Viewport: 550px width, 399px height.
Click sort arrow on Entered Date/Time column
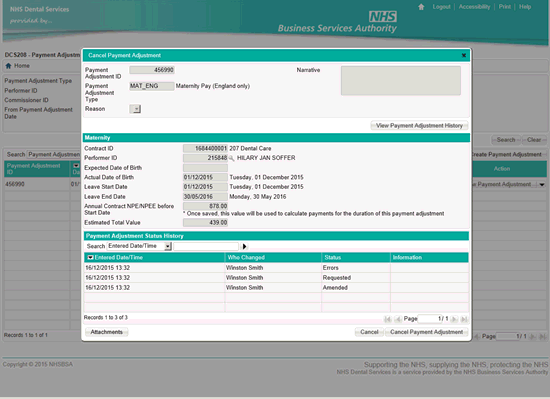tap(90, 257)
